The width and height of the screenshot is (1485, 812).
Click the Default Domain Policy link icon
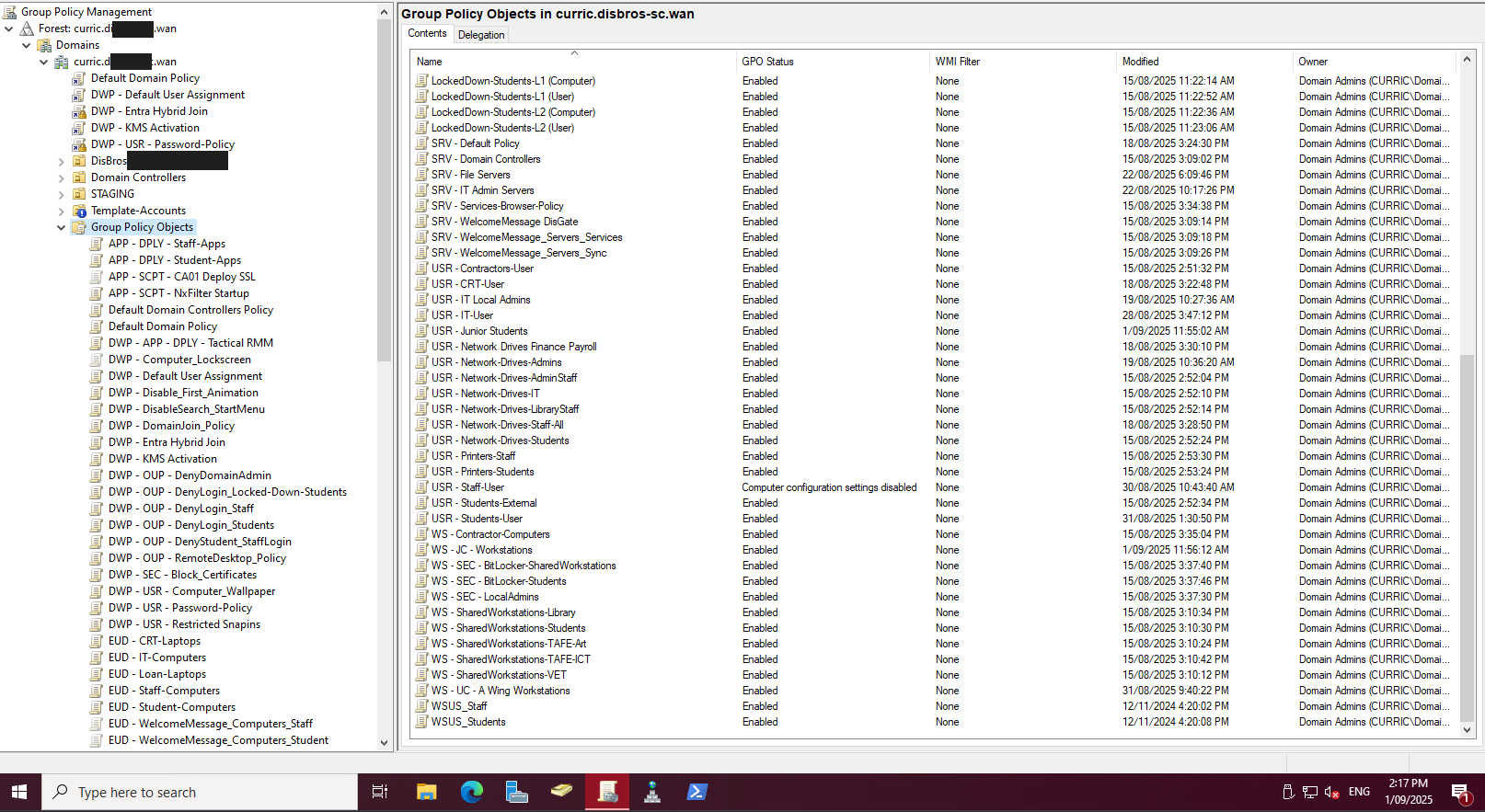click(x=79, y=79)
